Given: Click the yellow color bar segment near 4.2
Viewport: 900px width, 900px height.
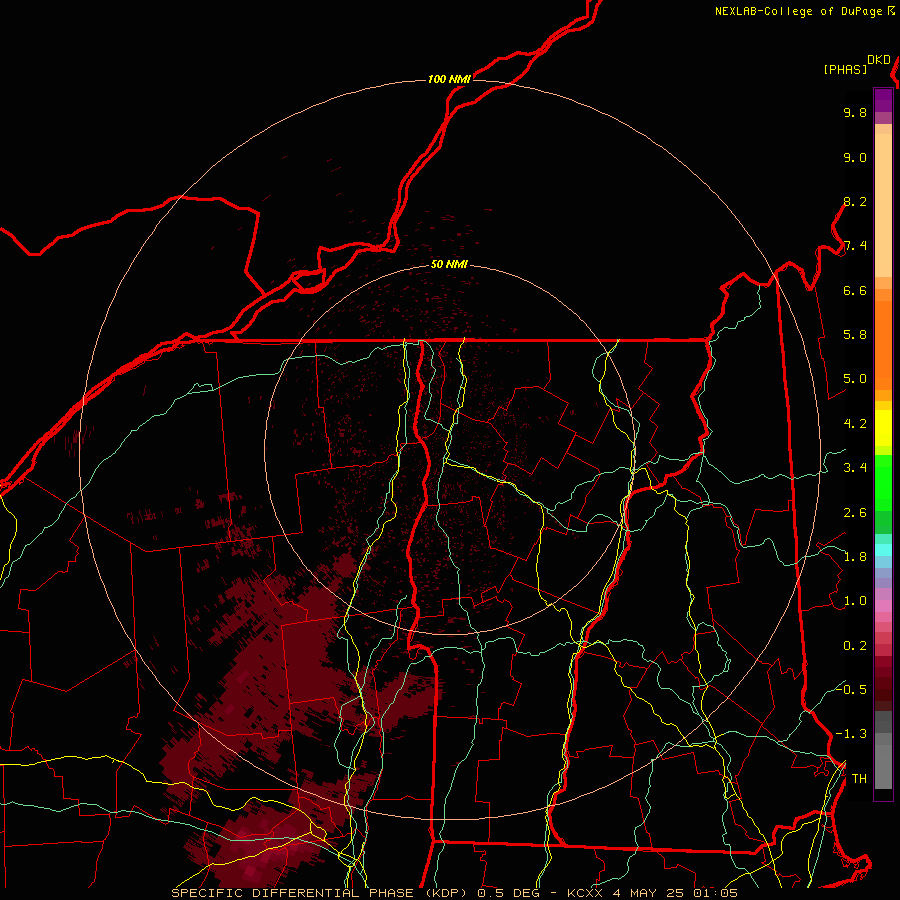Looking at the screenshot, I should point(883,428).
